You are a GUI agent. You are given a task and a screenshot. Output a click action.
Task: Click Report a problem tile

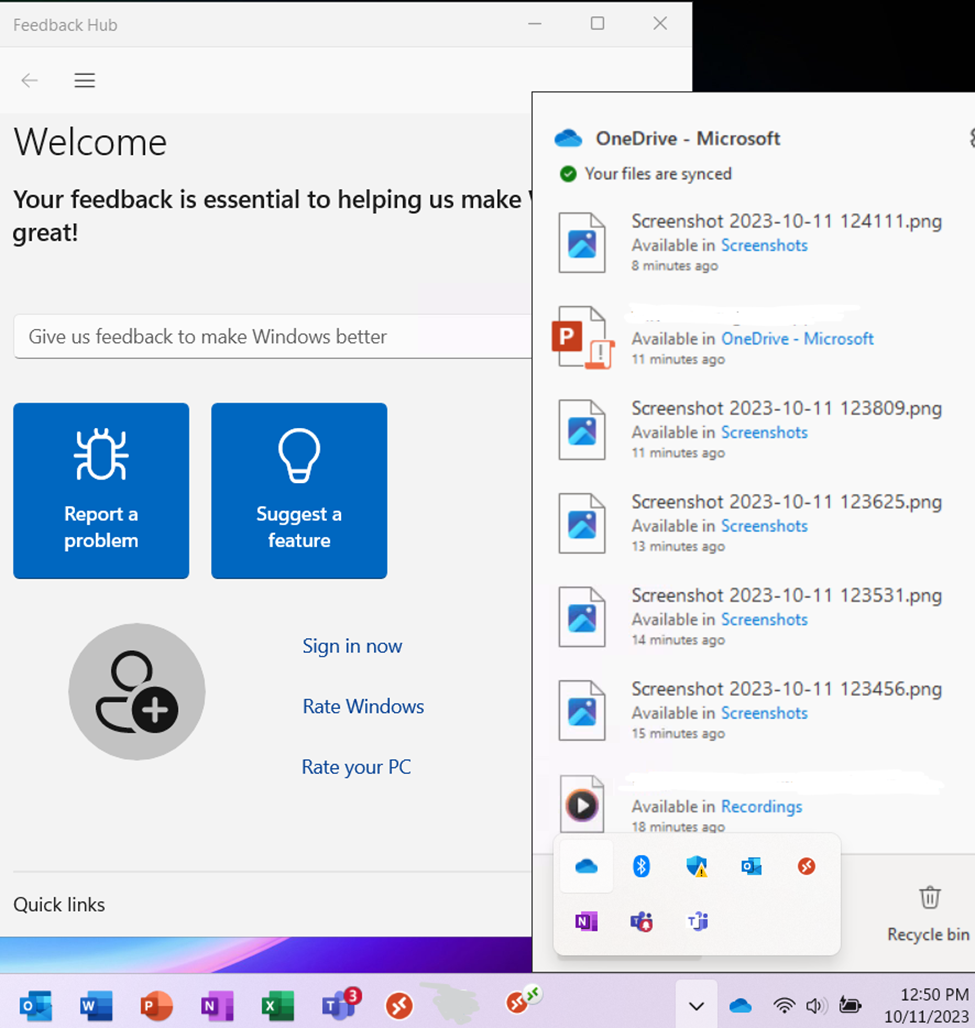(100, 490)
